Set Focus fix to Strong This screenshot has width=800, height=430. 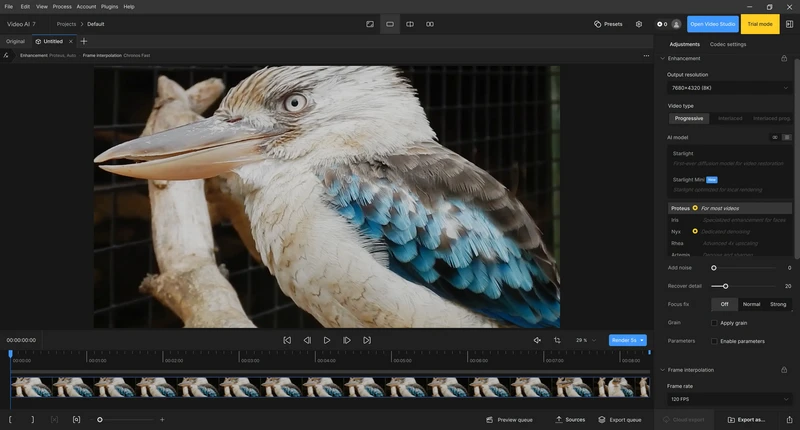tap(778, 304)
